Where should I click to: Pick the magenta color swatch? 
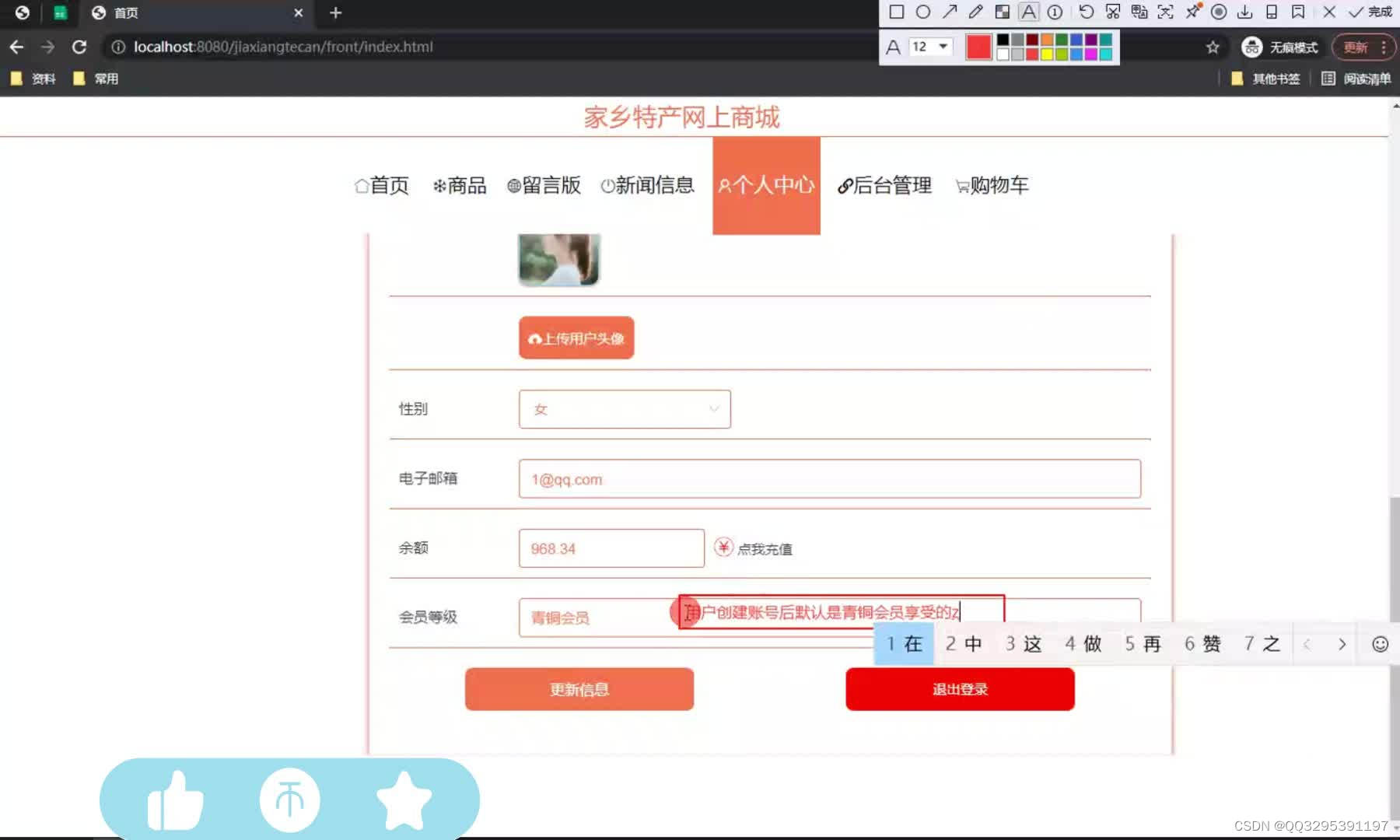tap(1091, 54)
